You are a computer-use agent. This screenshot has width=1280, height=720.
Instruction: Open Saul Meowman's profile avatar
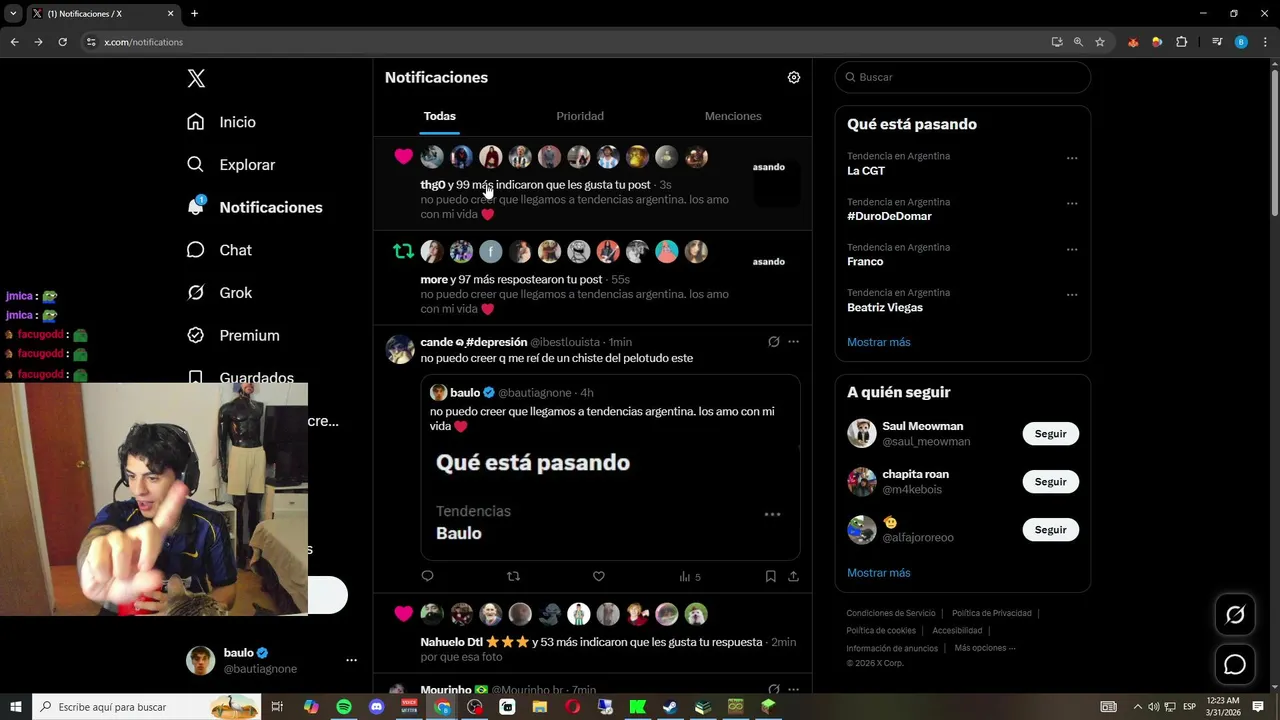click(862, 434)
